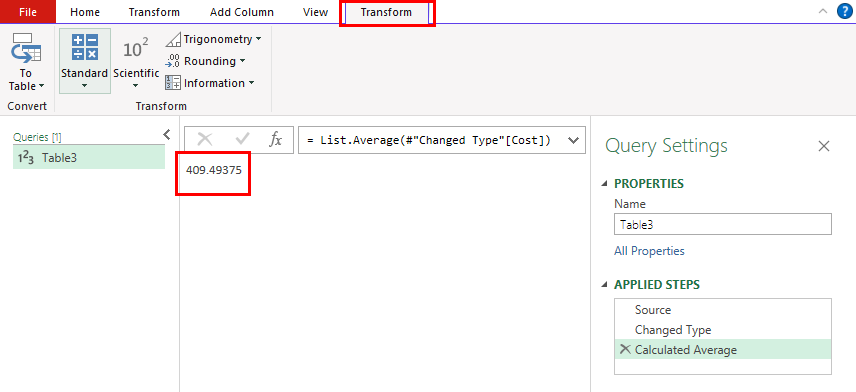Screen dimensions: 856x392
Task: Click the dropdown arrow under Scientific
Action: [136, 86]
